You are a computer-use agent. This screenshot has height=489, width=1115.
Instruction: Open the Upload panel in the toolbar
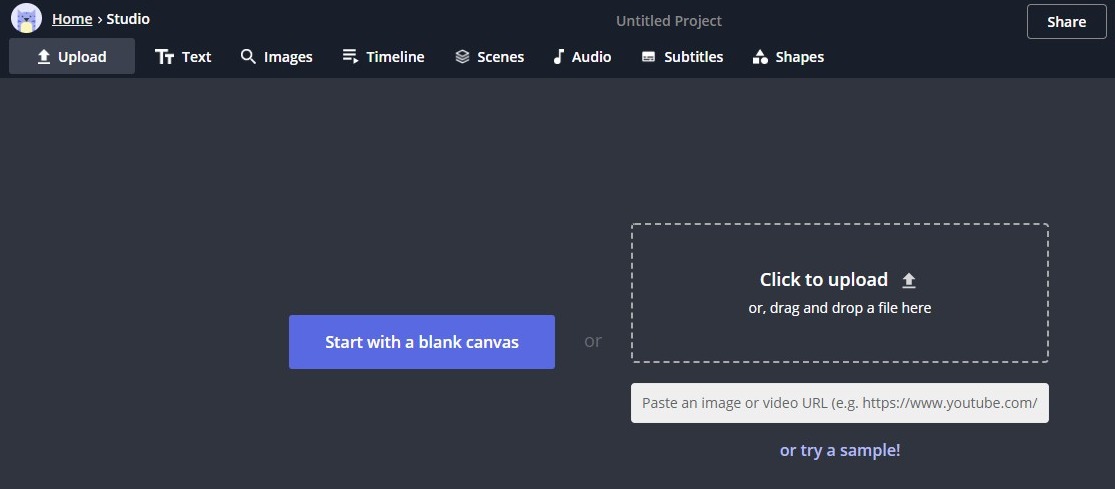tap(72, 57)
